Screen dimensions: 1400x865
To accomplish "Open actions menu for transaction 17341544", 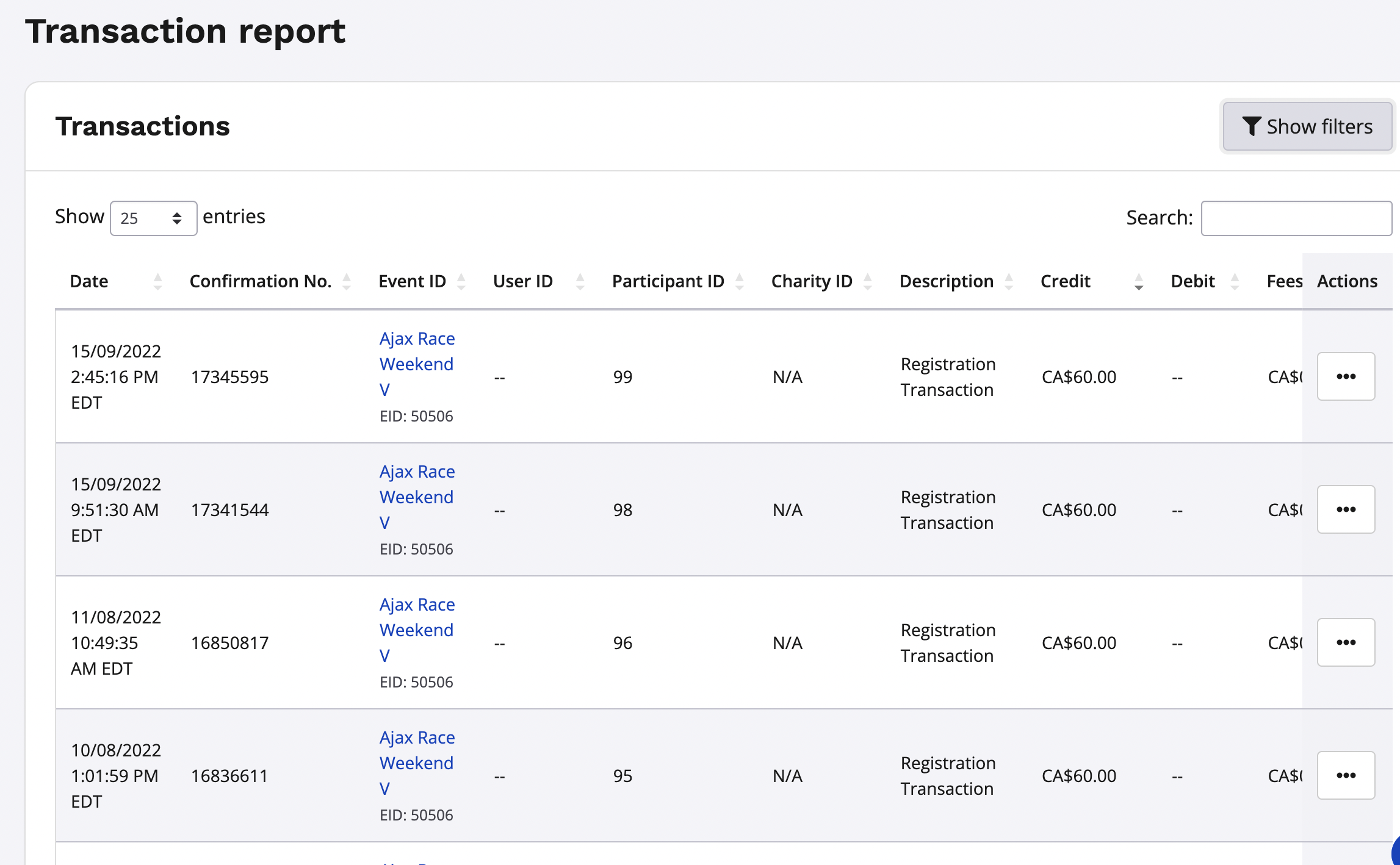I will [1346, 509].
